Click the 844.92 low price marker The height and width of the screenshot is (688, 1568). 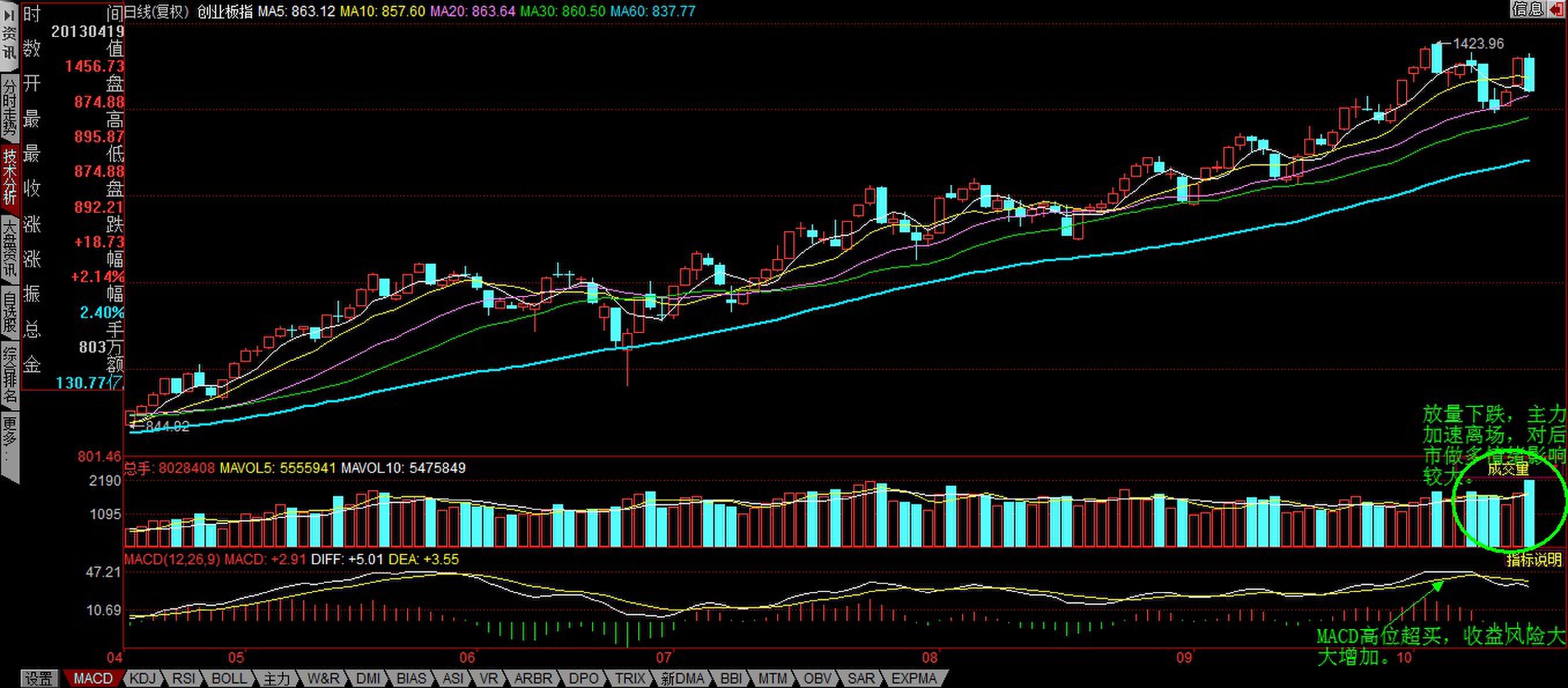coord(168,426)
